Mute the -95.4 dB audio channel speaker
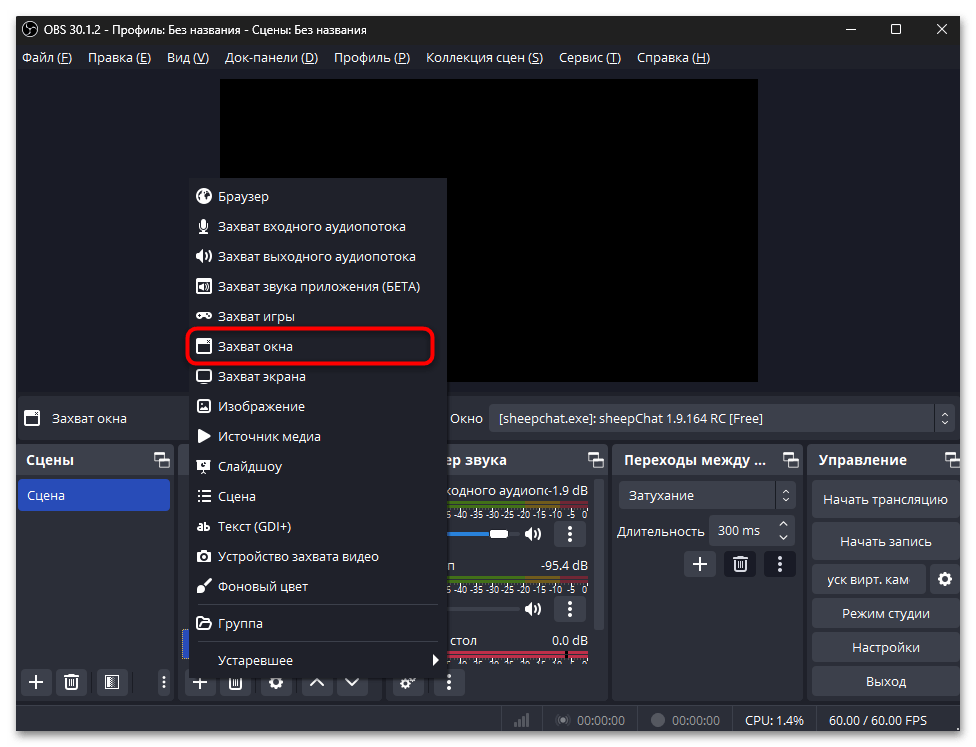 coord(533,609)
